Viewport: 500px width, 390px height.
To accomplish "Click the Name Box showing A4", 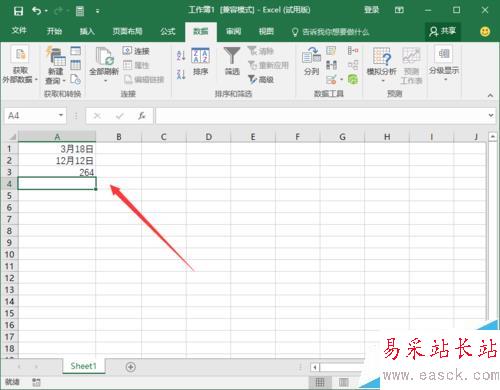I will 31,116.
